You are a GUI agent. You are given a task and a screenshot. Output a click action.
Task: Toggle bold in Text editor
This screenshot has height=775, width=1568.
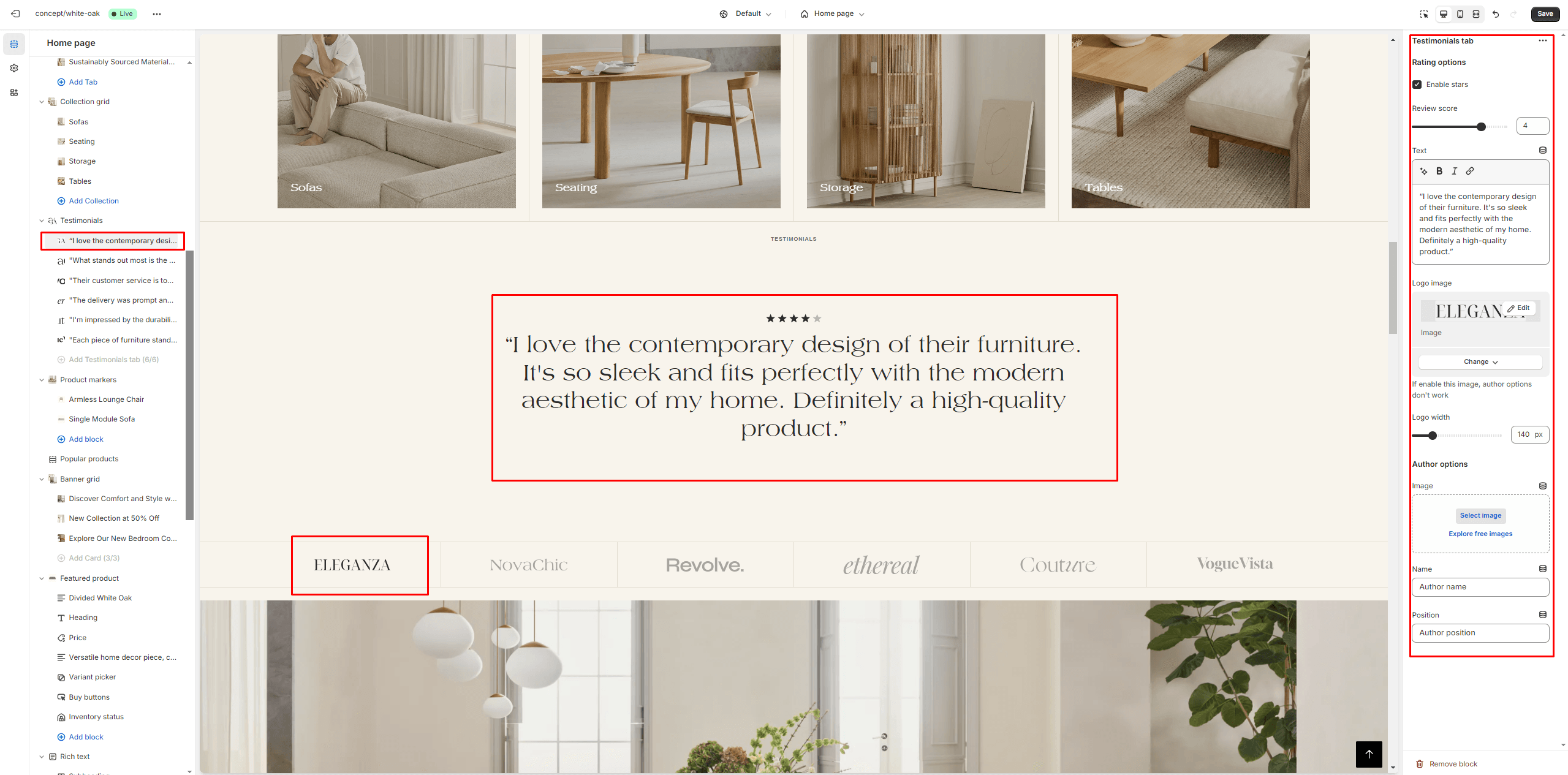click(1439, 171)
